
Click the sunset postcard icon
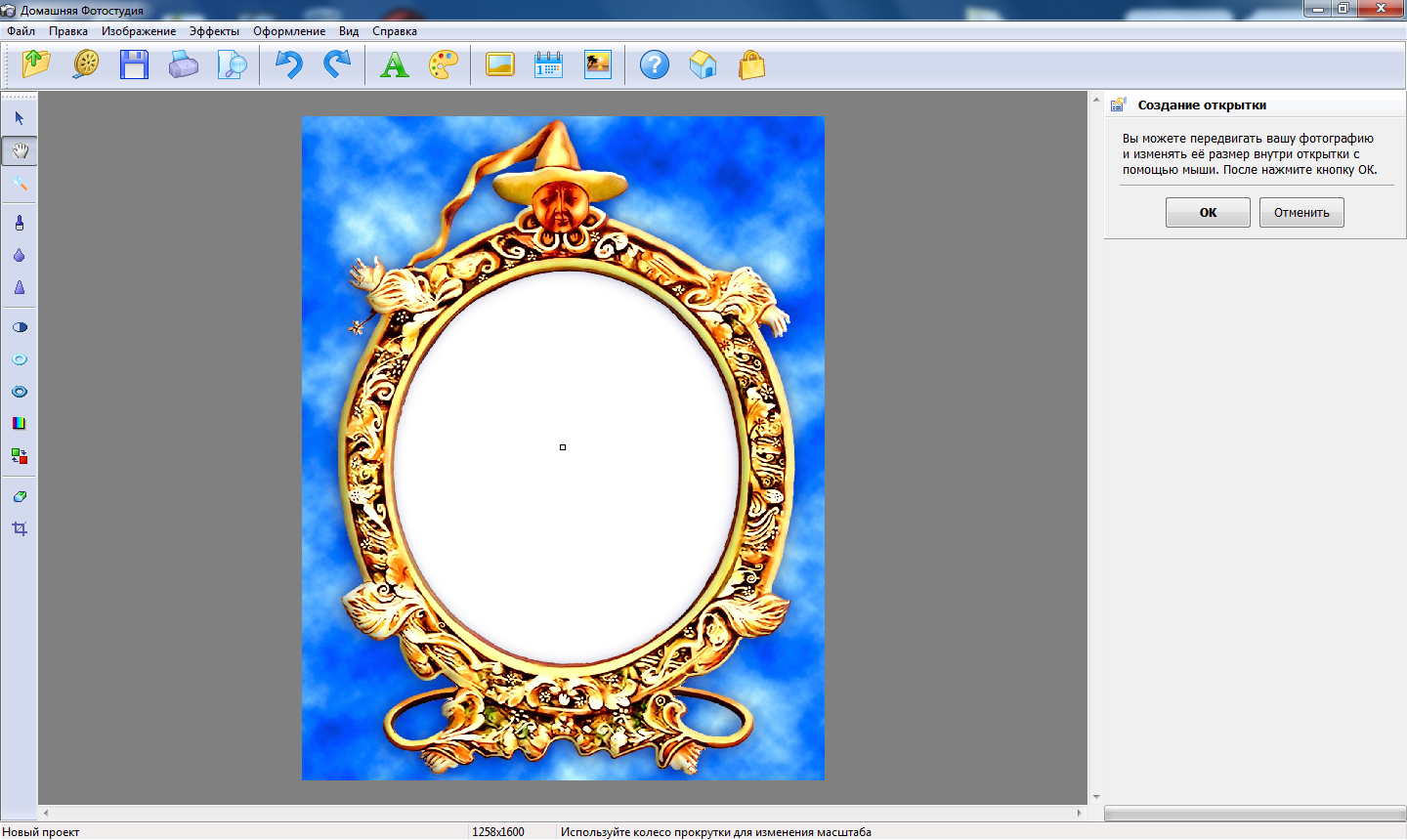pyautogui.click(x=598, y=65)
